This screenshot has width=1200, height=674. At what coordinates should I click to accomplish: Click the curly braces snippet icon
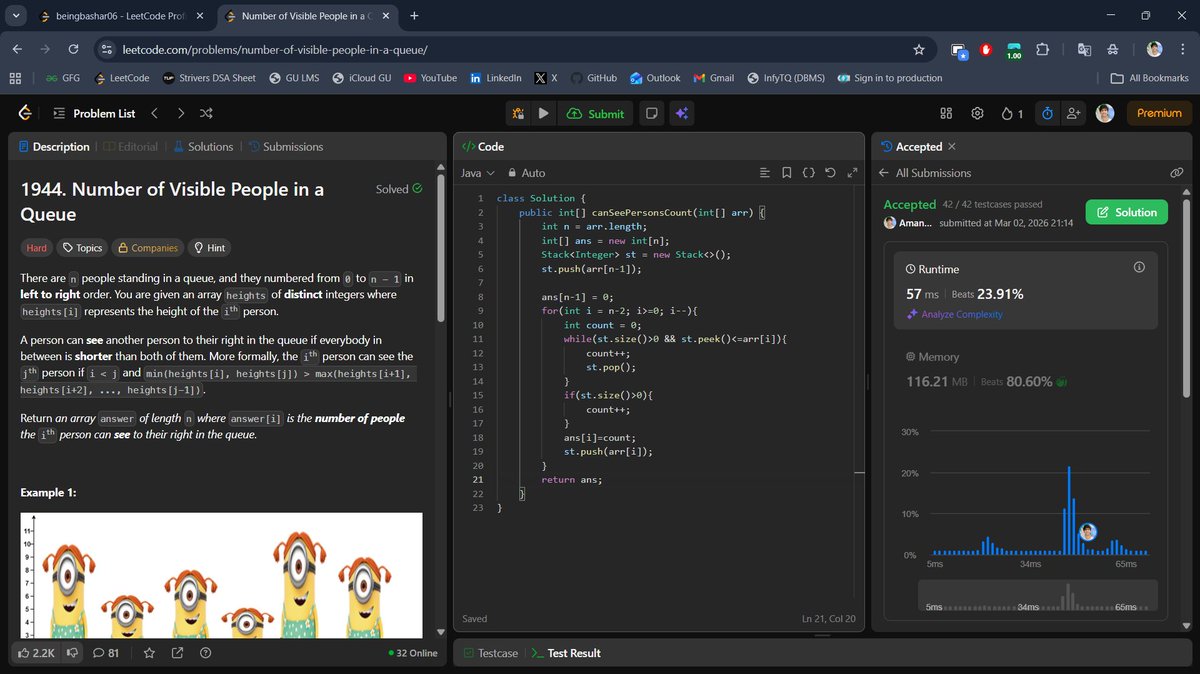809,173
